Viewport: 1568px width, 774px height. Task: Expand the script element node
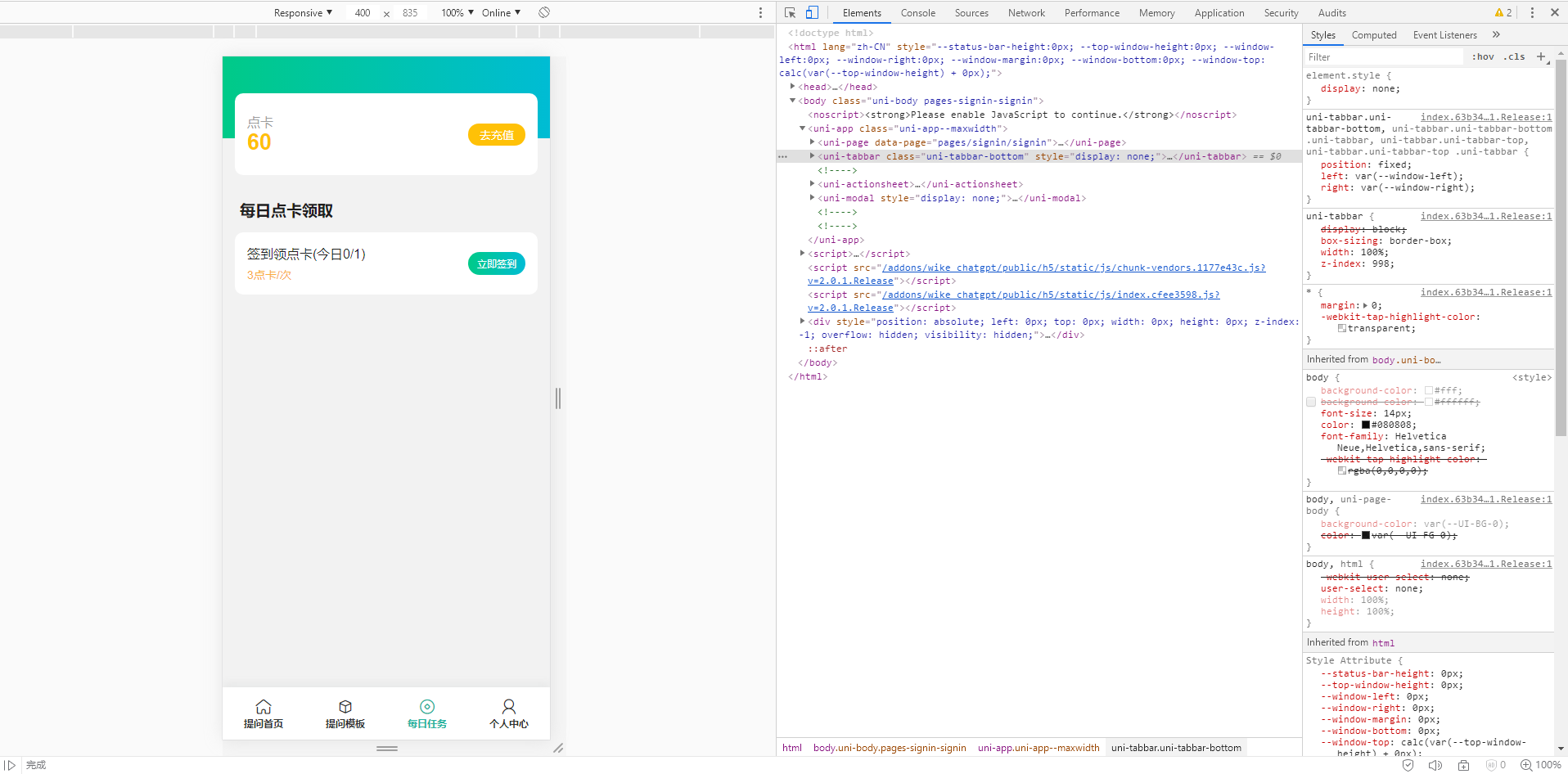(802, 254)
